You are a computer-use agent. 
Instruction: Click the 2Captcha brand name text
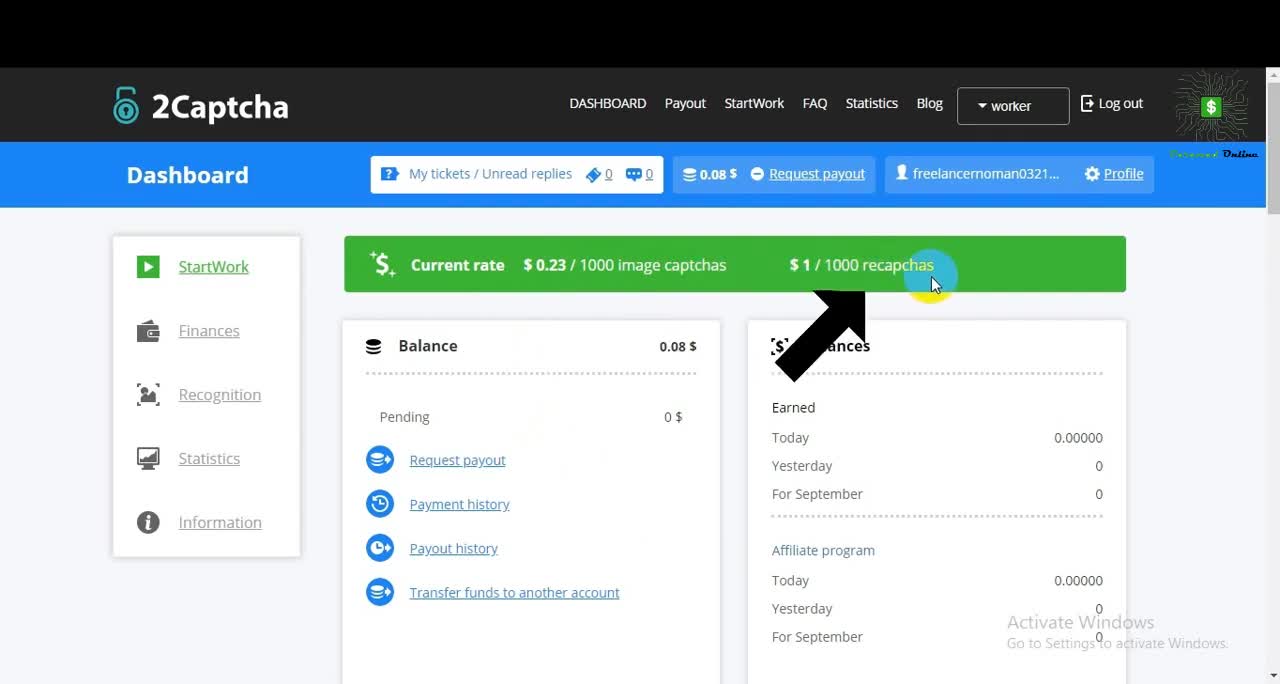[220, 107]
